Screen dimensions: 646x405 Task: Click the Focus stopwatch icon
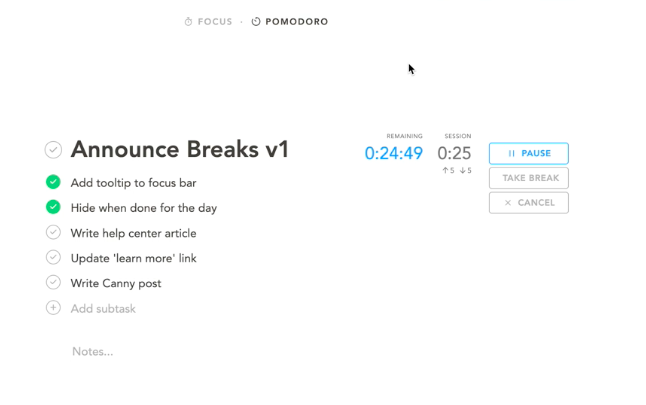[x=188, y=21]
